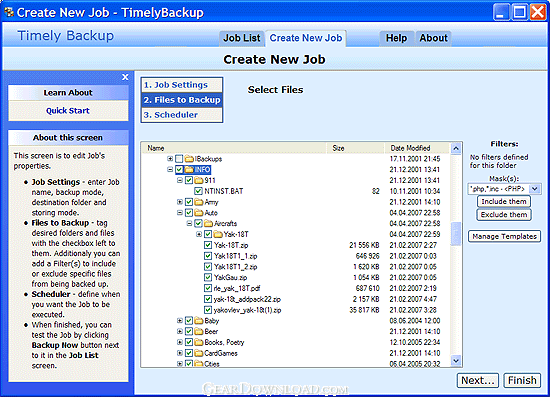Open the Help tab
550x397 pixels.
396,38
